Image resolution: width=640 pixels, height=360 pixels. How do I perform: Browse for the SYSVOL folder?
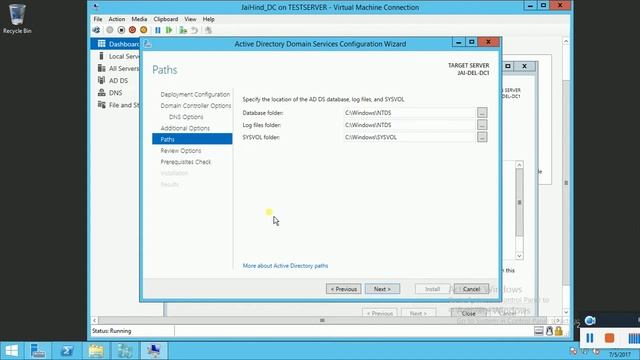(482, 137)
